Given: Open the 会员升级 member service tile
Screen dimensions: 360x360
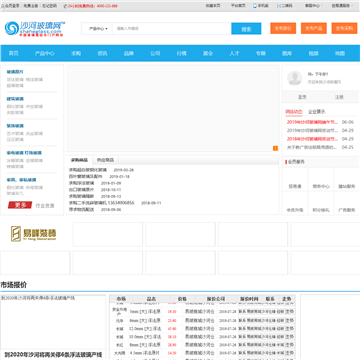Looking at the screenshot, I should (x=295, y=203).
